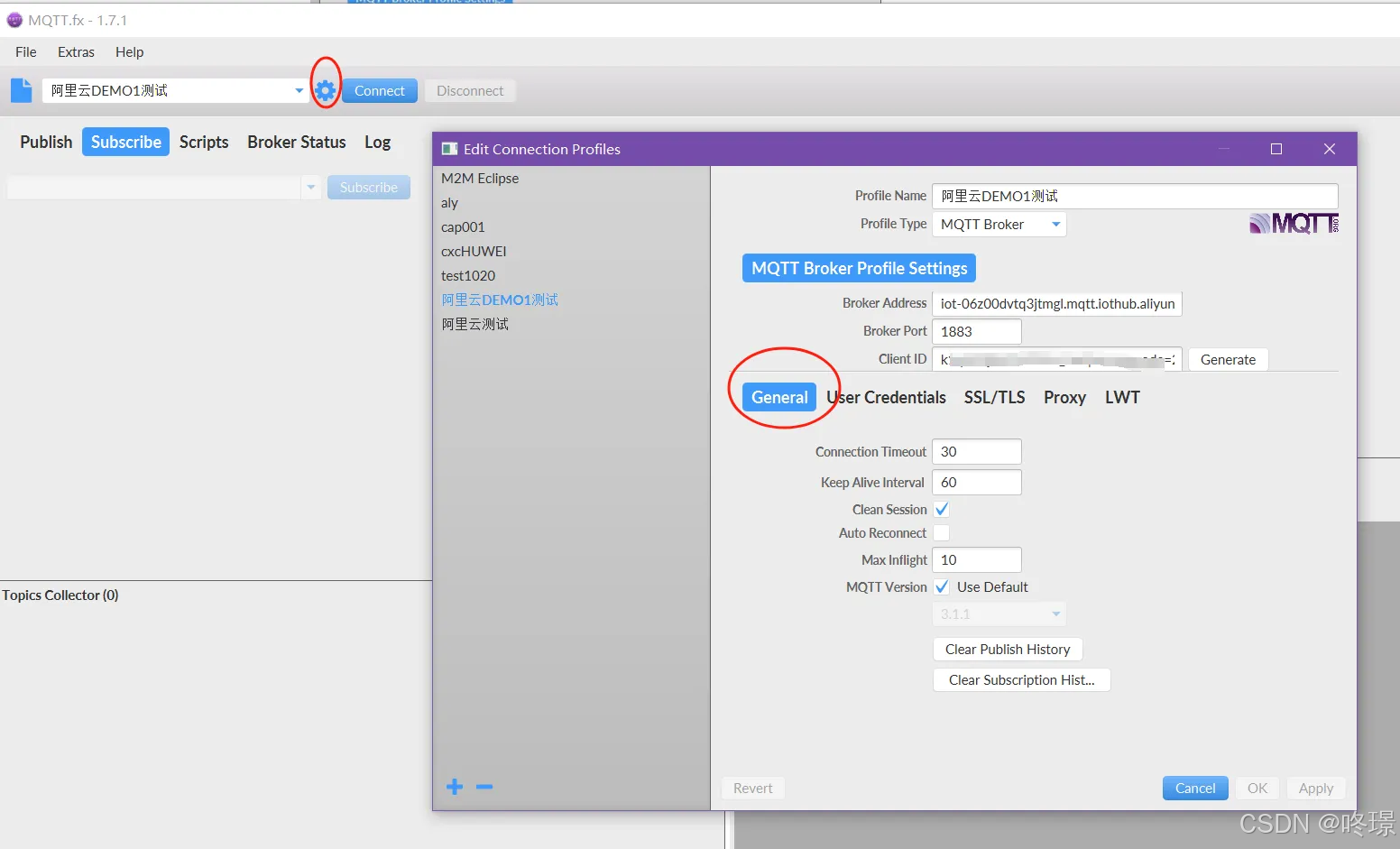This screenshot has width=1400, height=849.
Task: Toggle MQTT Version Use Default checkbox
Action: pyautogui.click(x=942, y=587)
